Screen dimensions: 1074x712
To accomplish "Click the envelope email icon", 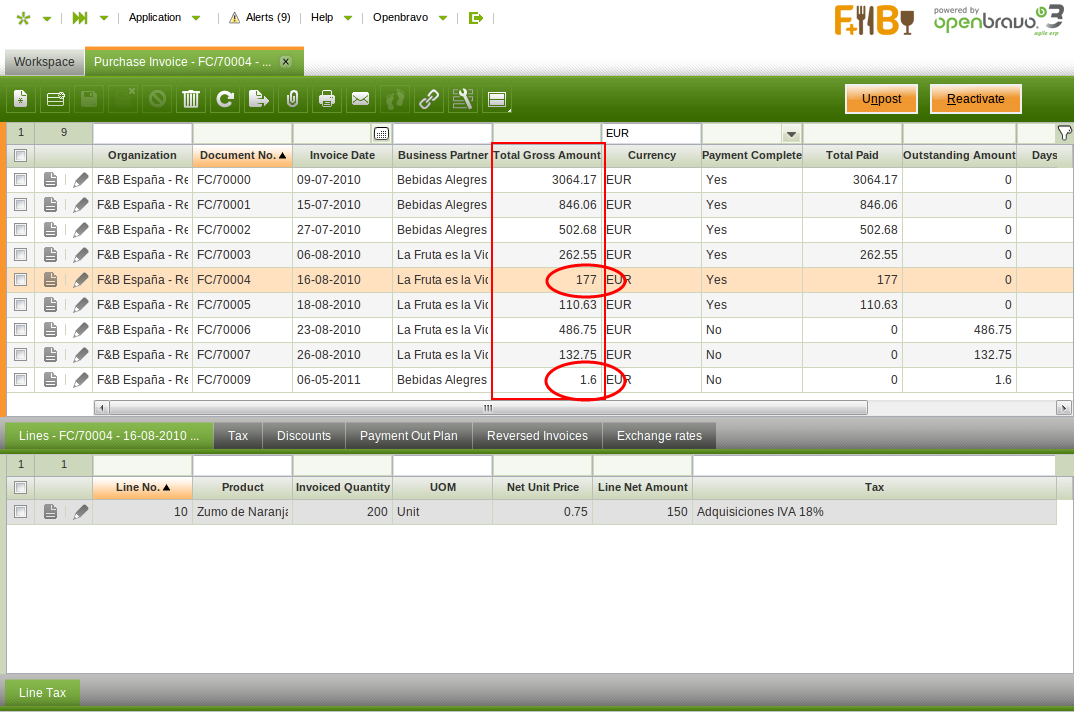I will click(x=360, y=99).
